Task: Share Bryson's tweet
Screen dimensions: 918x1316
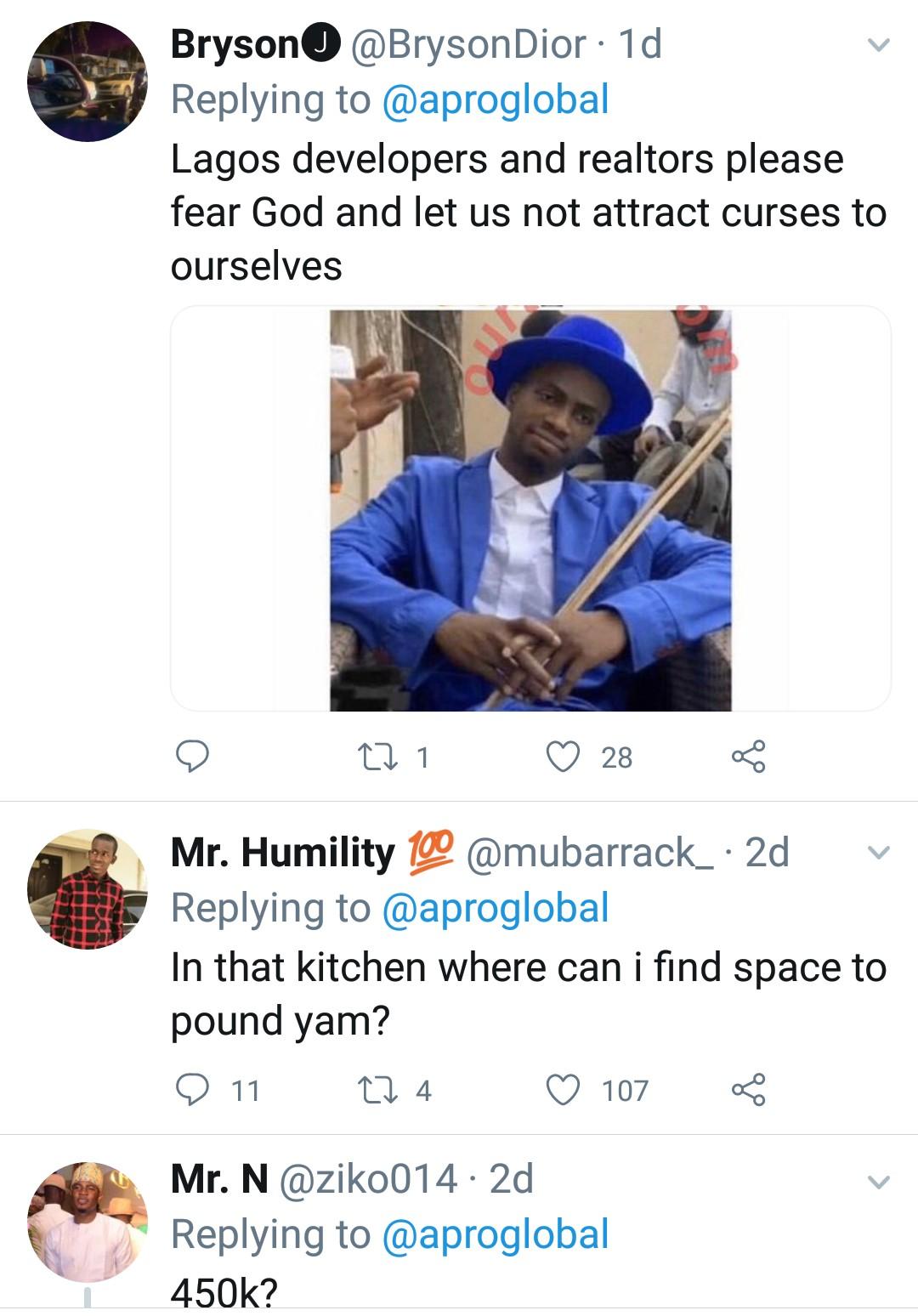Action: coord(748,756)
